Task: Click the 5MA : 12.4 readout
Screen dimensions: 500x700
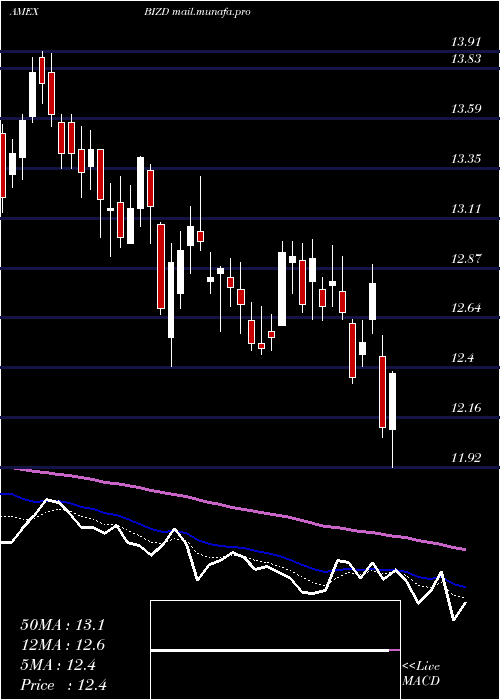Action: tap(58, 666)
